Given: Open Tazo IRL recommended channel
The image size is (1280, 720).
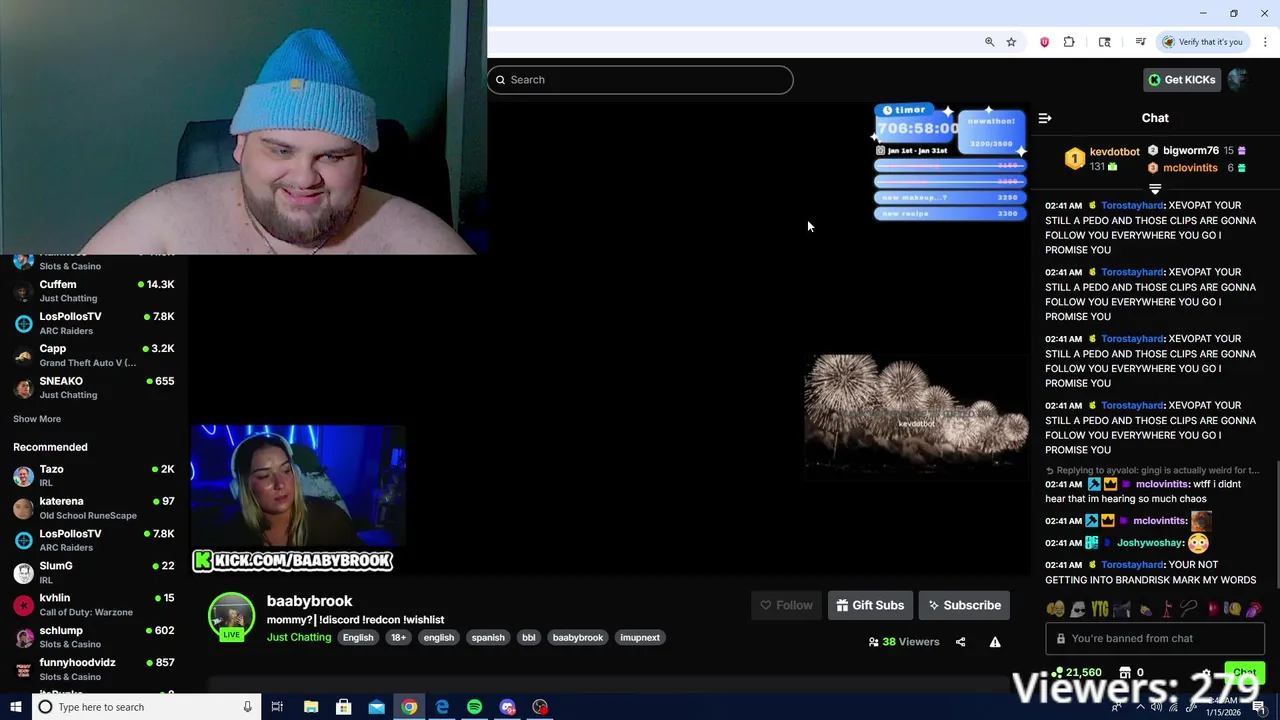Looking at the screenshot, I should click(x=95, y=475).
